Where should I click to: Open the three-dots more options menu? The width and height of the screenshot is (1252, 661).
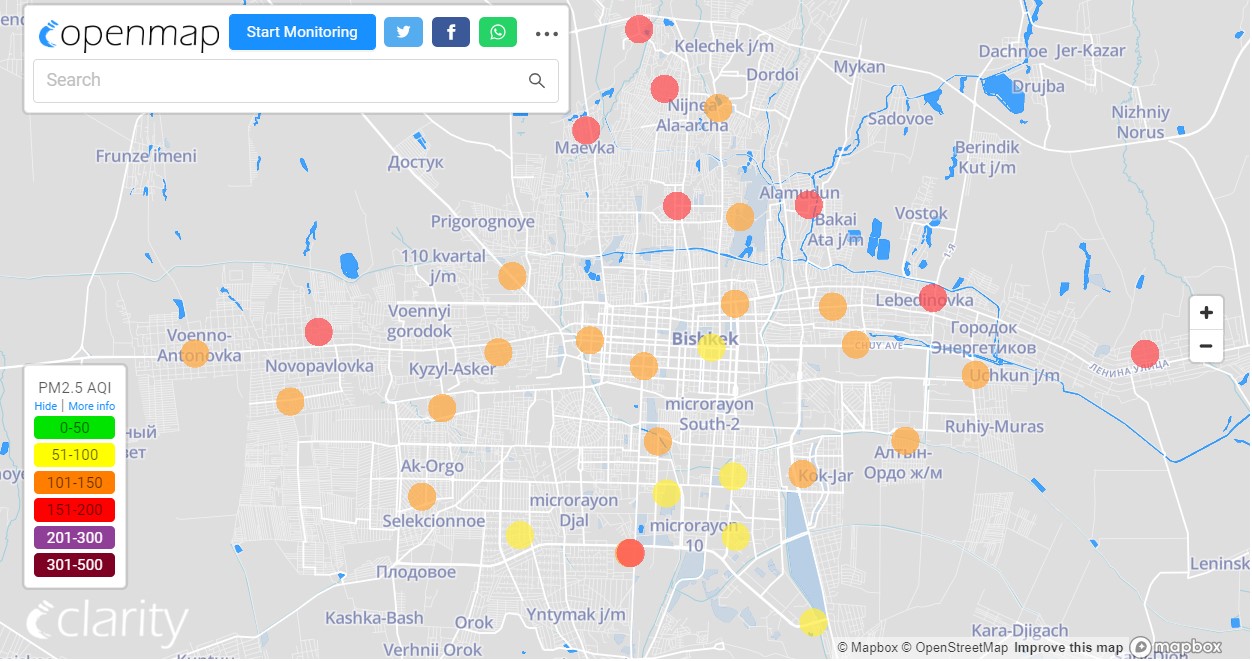546,33
